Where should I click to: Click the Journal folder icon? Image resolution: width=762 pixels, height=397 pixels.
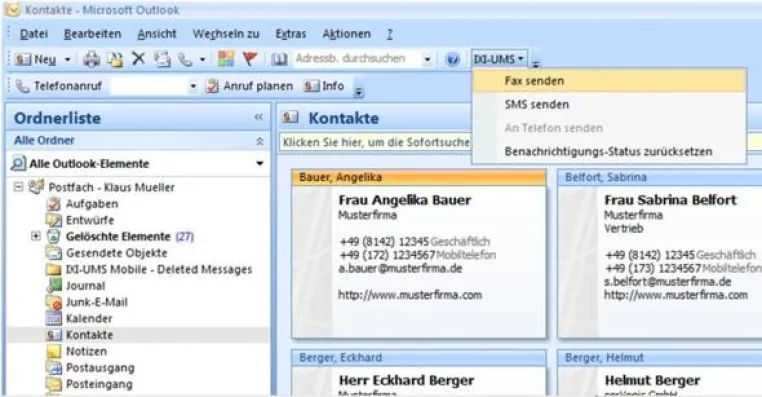point(53,286)
